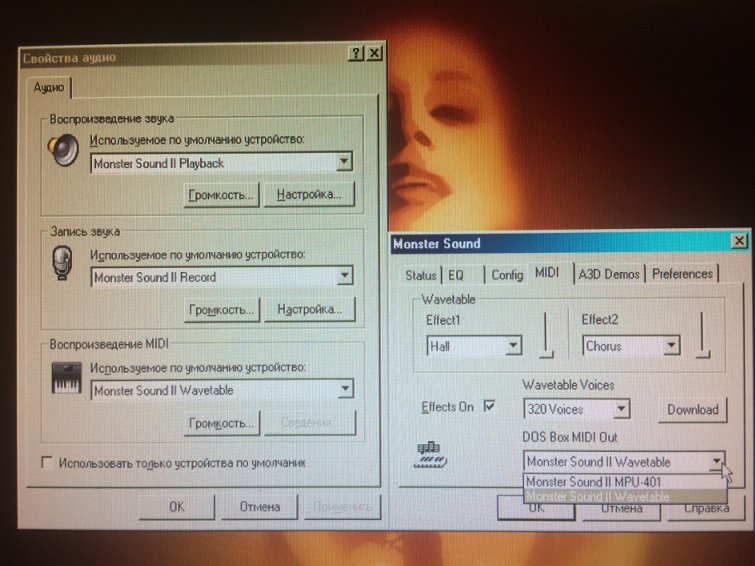The width and height of the screenshot is (755, 566).
Task: Select the MIDI tab
Action: (x=547, y=273)
